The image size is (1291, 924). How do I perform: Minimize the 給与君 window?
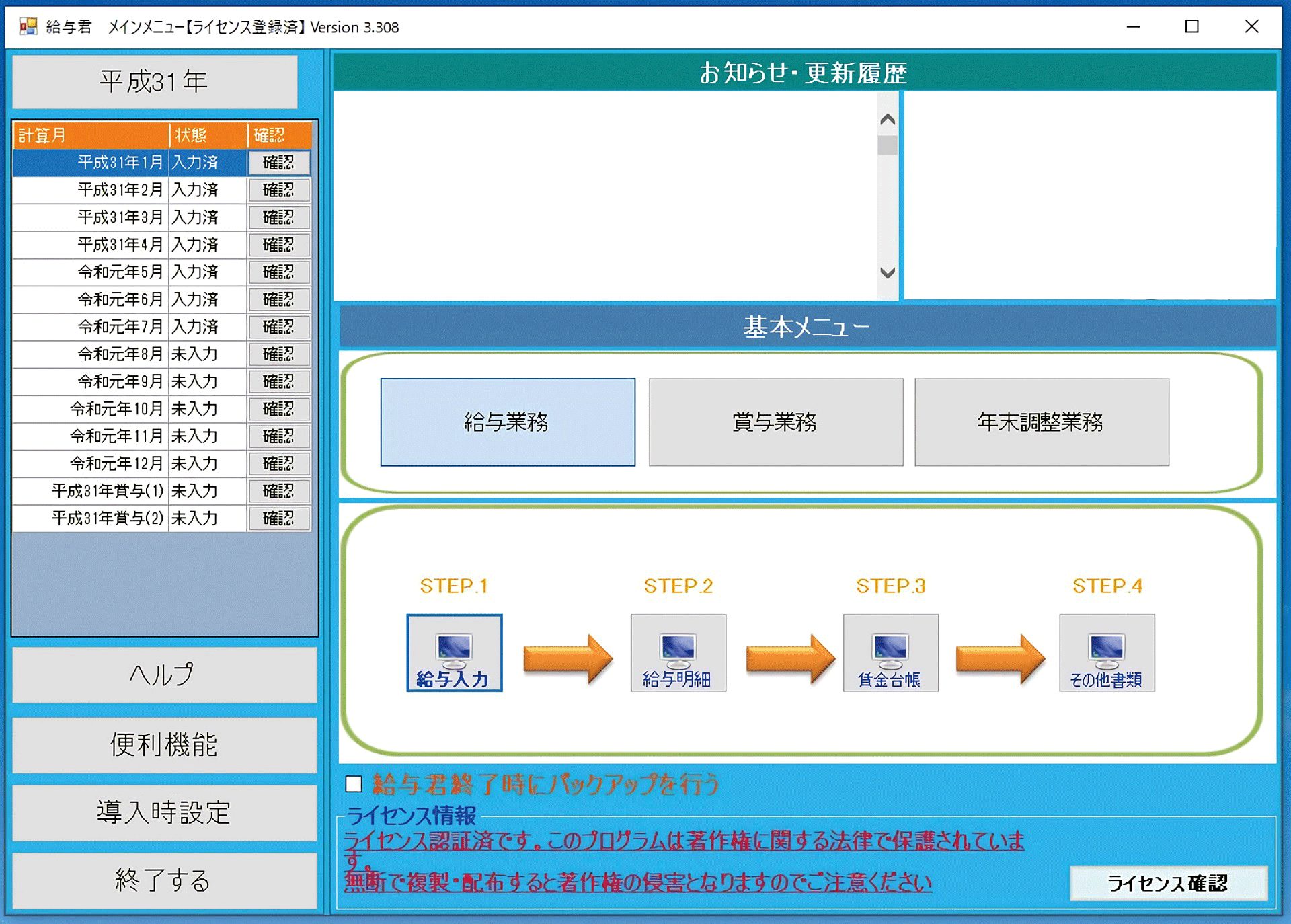[1134, 26]
